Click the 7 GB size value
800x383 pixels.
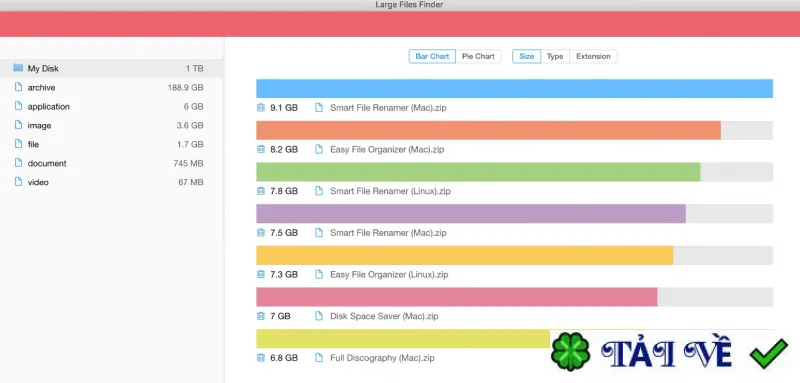(x=280, y=317)
